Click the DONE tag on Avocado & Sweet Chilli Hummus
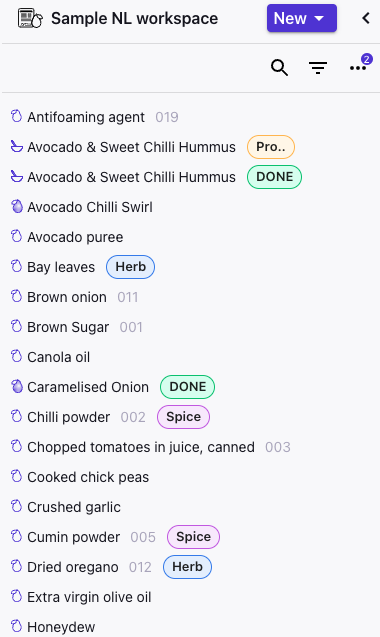The height and width of the screenshot is (637, 380). tap(274, 177)
